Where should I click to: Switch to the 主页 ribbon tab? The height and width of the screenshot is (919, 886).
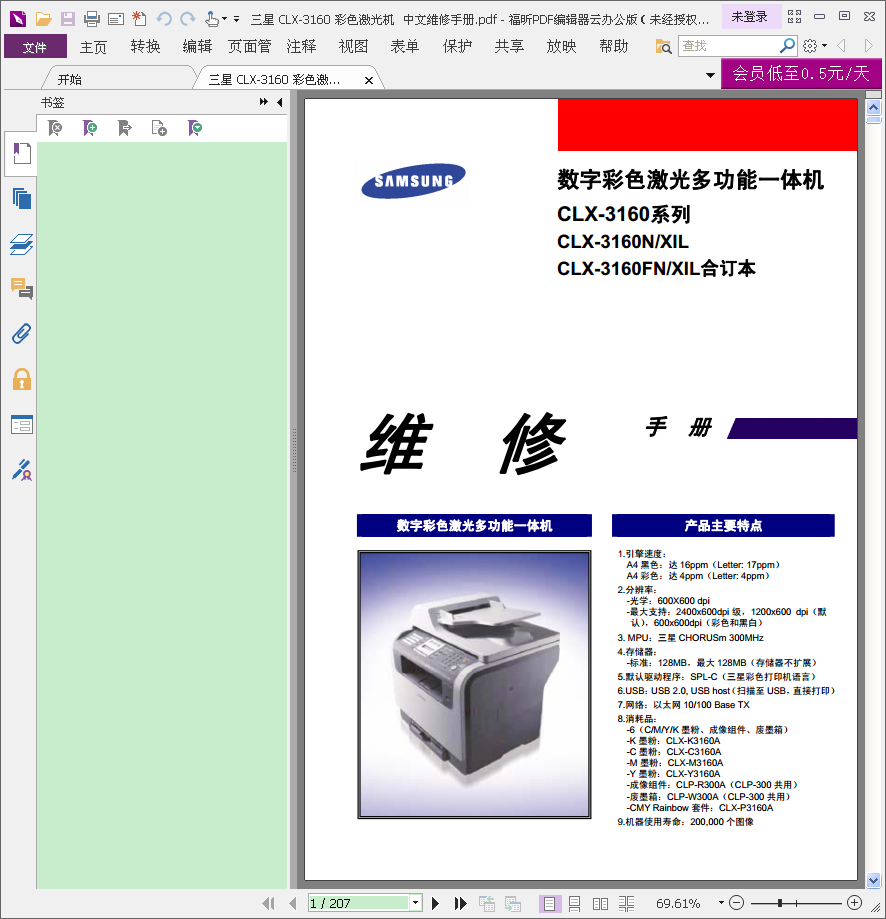[93, 46]
